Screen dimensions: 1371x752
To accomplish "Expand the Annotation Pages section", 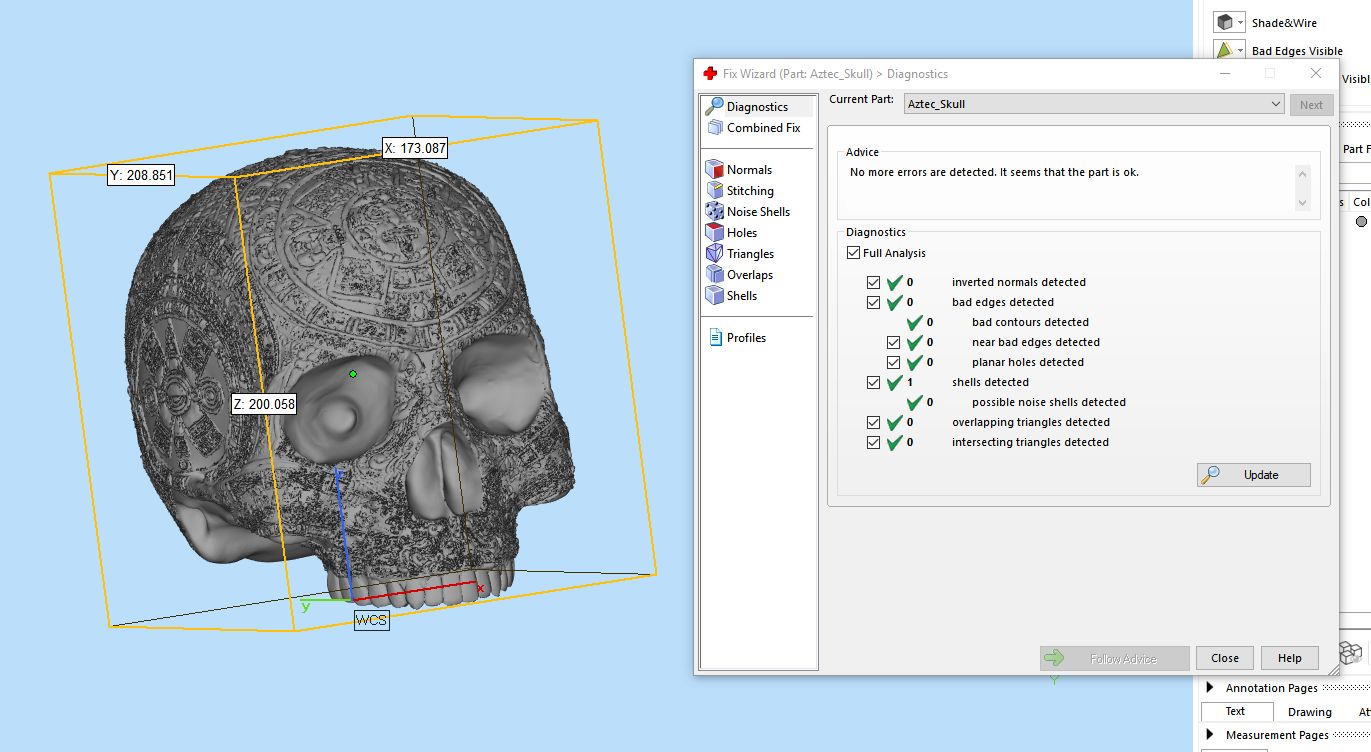I will point(1209,688).
